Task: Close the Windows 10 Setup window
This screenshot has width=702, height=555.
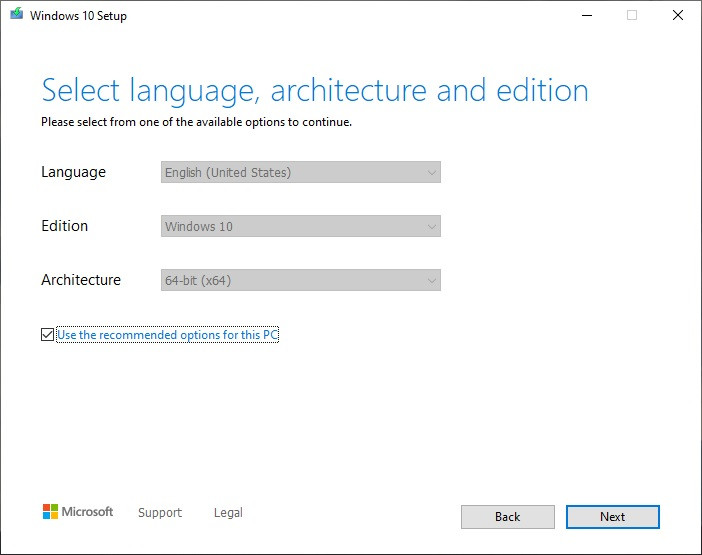Action: tap(678, 15)
